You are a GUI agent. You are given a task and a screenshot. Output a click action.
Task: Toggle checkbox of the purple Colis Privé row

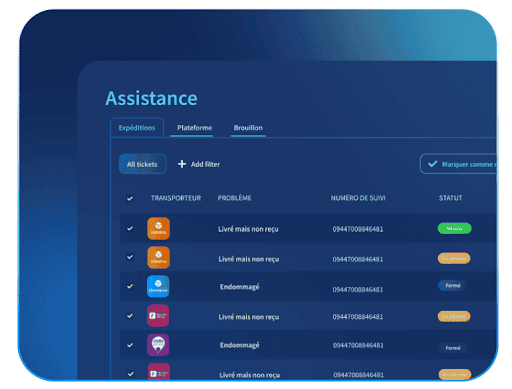click(130, 345)
